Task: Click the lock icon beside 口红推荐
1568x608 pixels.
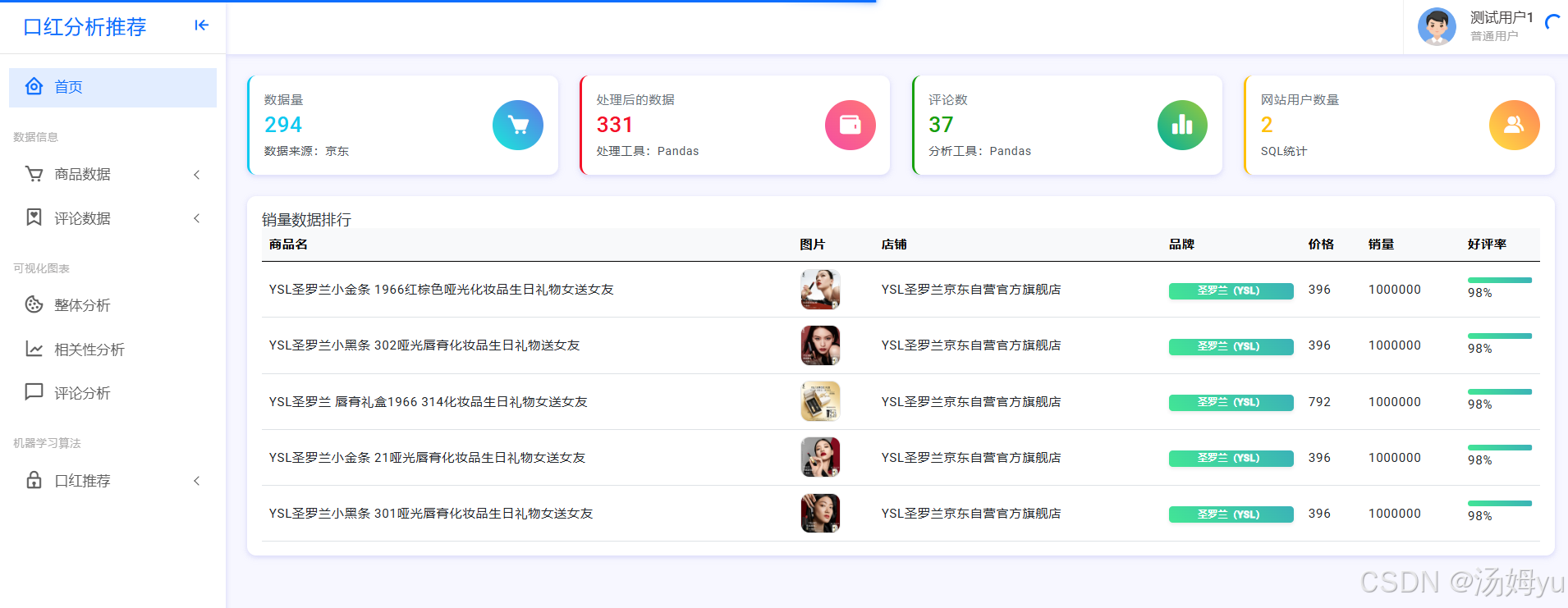Action: pos(34,480)
